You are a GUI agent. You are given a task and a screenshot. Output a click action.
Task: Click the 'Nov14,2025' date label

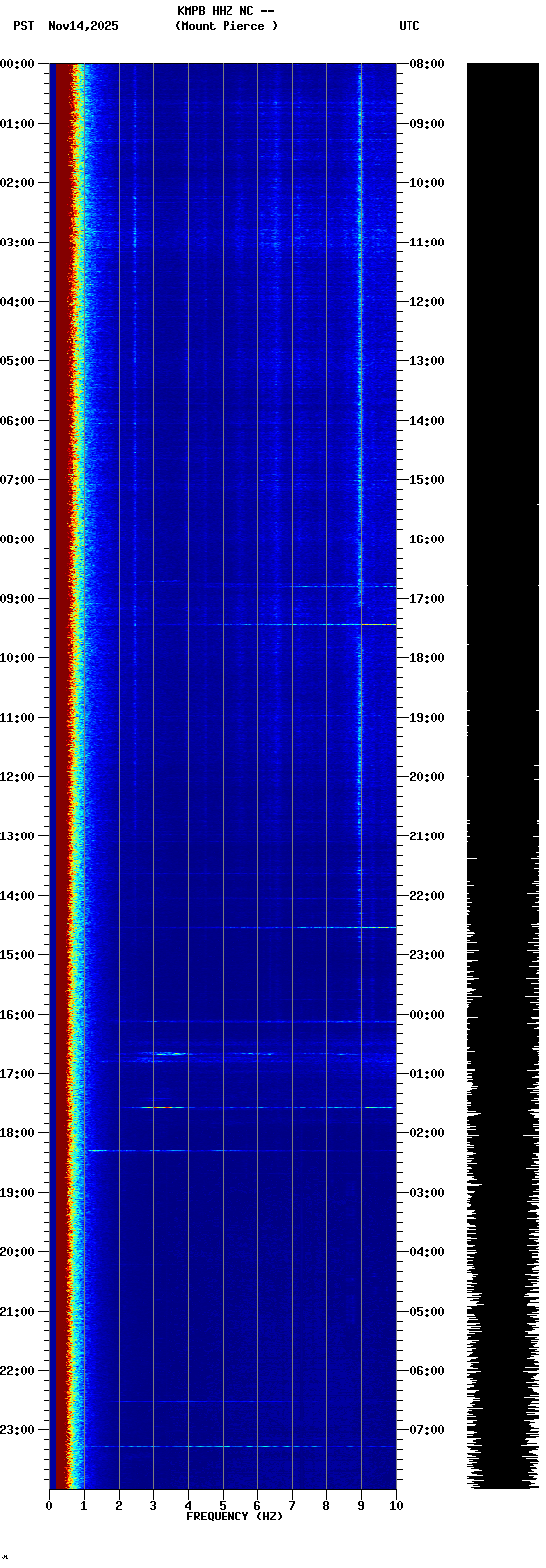coord(83,26)
